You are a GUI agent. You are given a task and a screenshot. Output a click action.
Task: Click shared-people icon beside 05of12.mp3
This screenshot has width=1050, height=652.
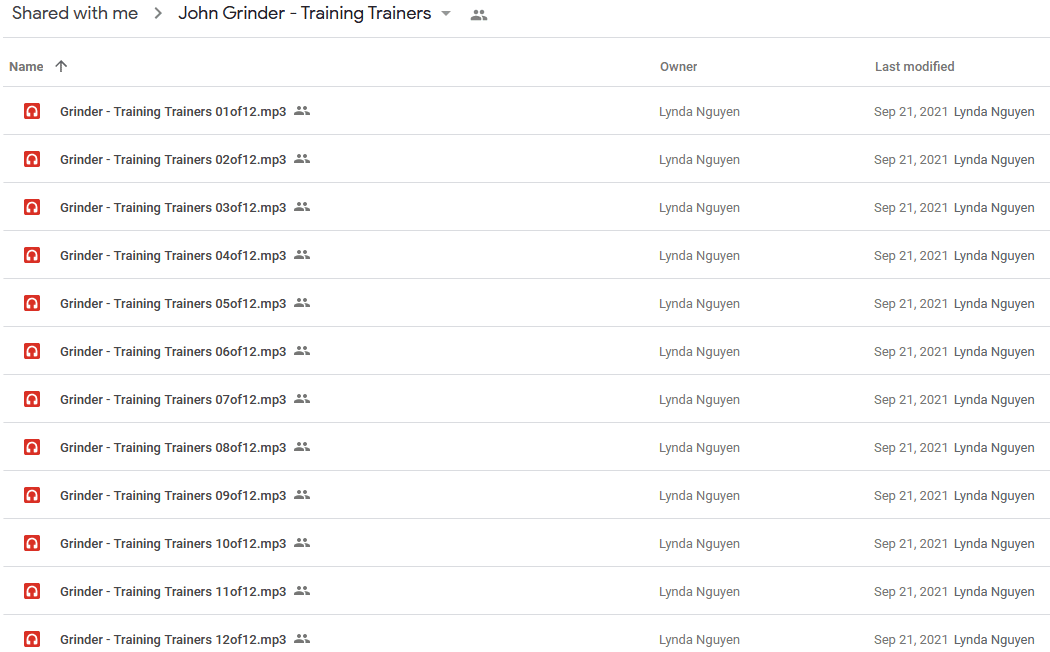coord(302,303)
